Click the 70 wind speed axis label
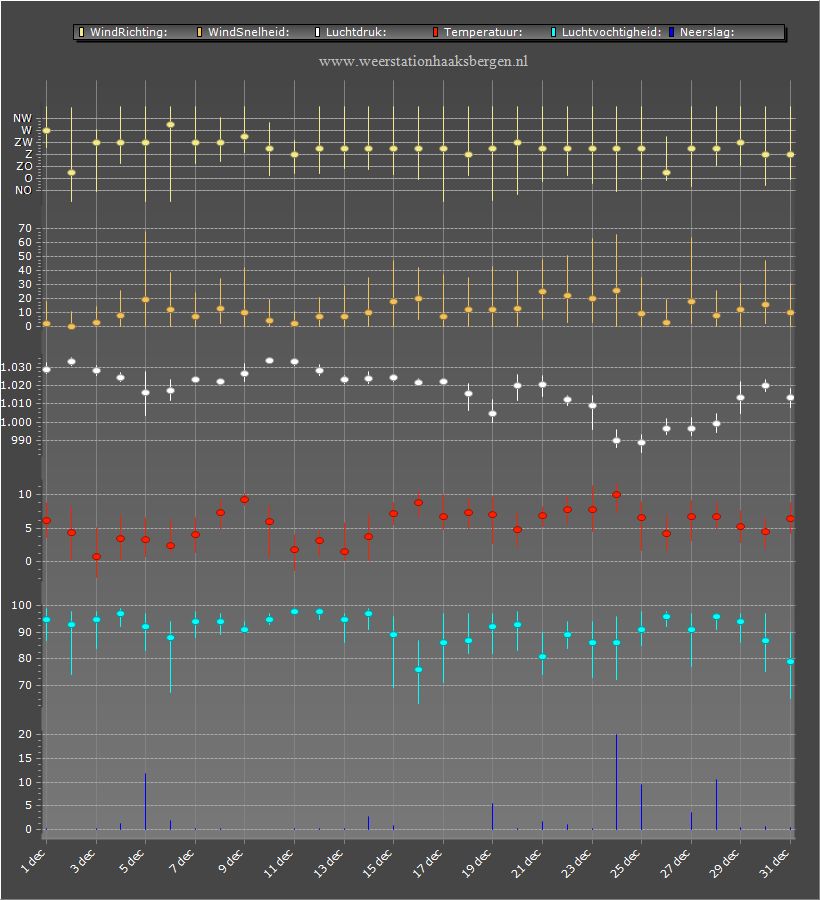 tap(25, 228)
